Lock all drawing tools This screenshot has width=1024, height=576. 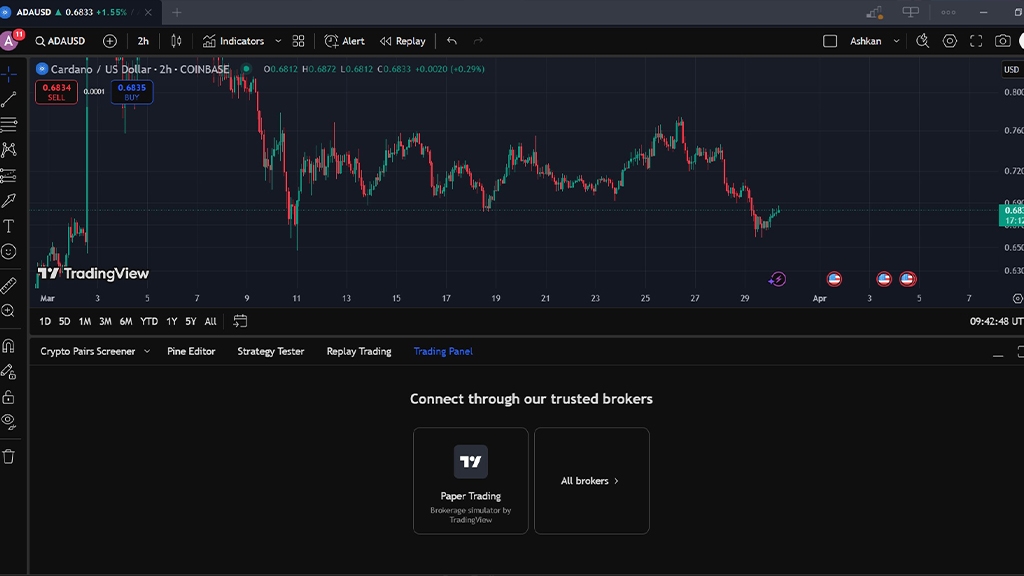pyautogui.click(x=8, y=397)
